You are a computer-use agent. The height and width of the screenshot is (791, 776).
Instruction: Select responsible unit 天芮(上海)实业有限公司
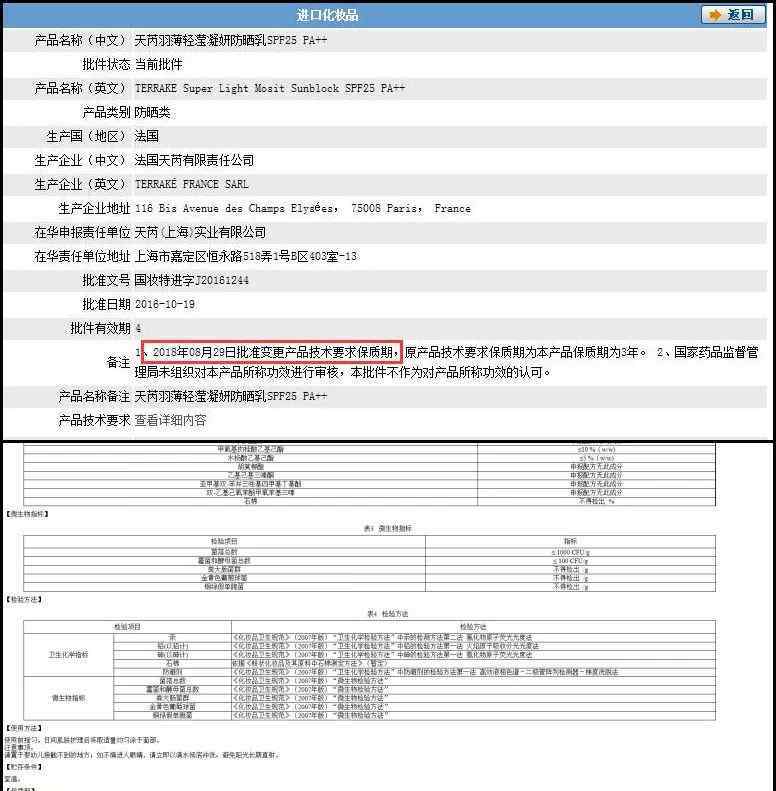(200, 232)
